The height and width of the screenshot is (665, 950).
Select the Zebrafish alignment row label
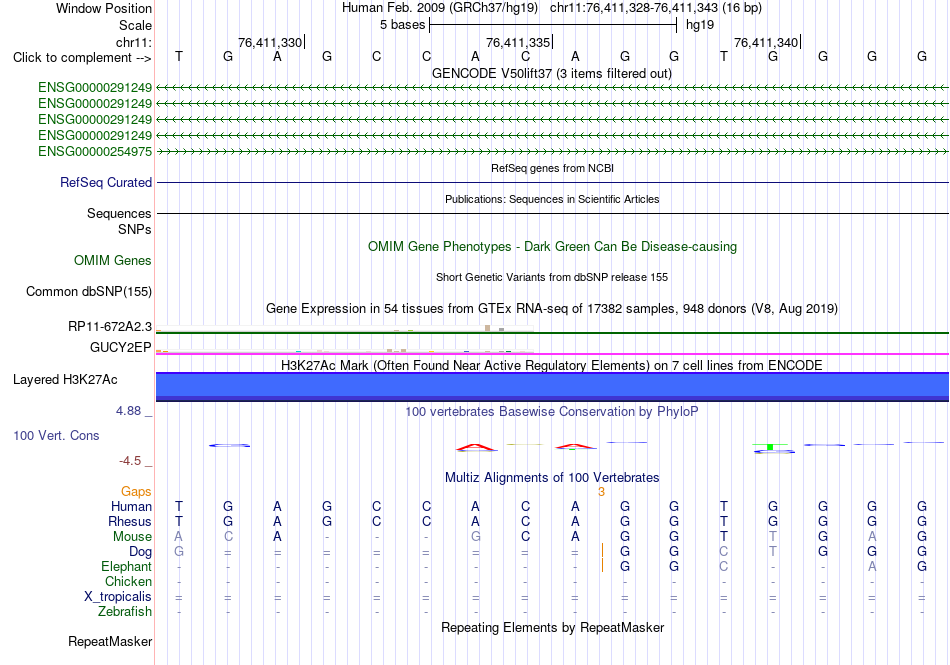(x=125, y=611)
